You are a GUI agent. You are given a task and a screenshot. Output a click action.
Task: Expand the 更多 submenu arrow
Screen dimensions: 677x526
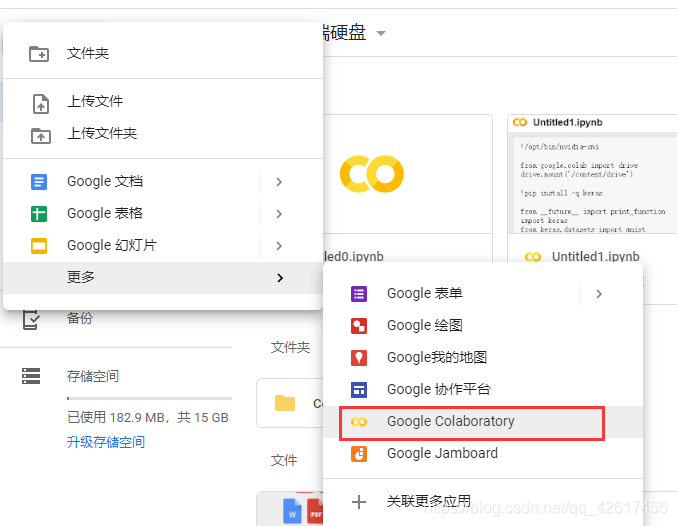[x=280, y=278]
